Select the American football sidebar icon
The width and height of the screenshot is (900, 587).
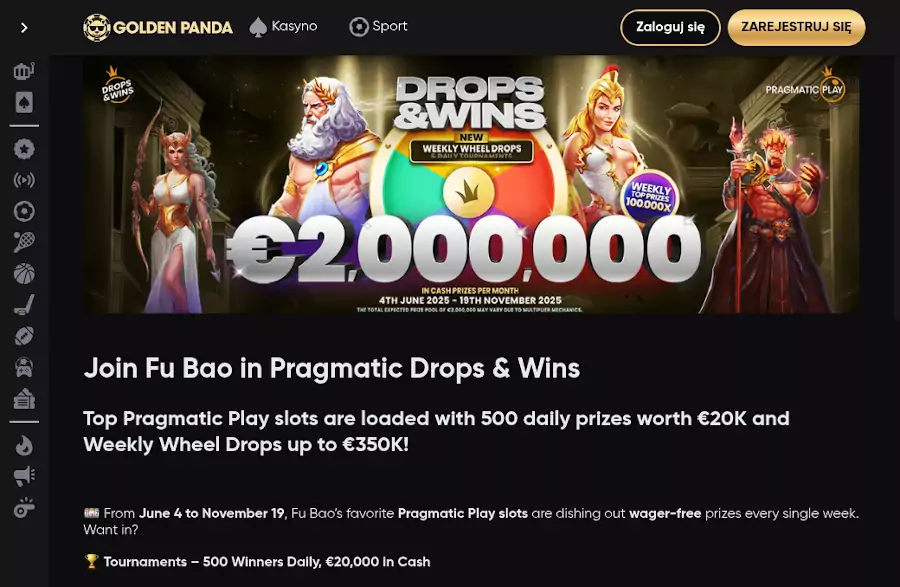24,336
